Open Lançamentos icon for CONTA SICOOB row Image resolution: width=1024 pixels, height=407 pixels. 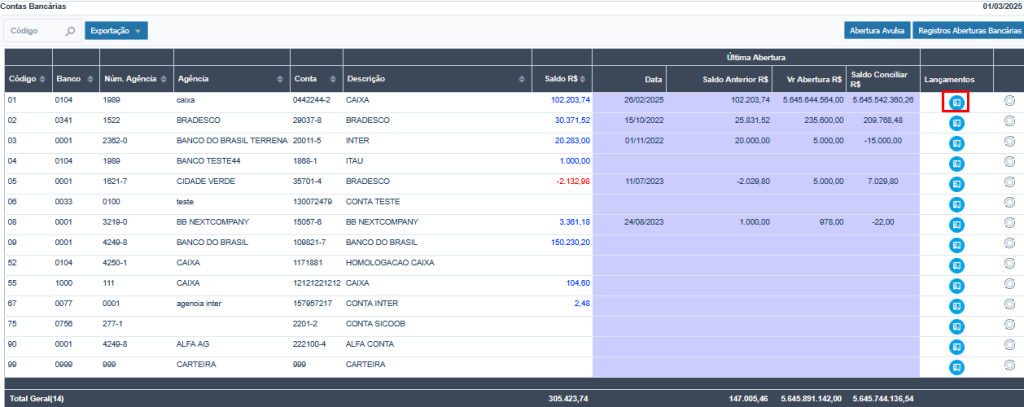coord(956,326)
